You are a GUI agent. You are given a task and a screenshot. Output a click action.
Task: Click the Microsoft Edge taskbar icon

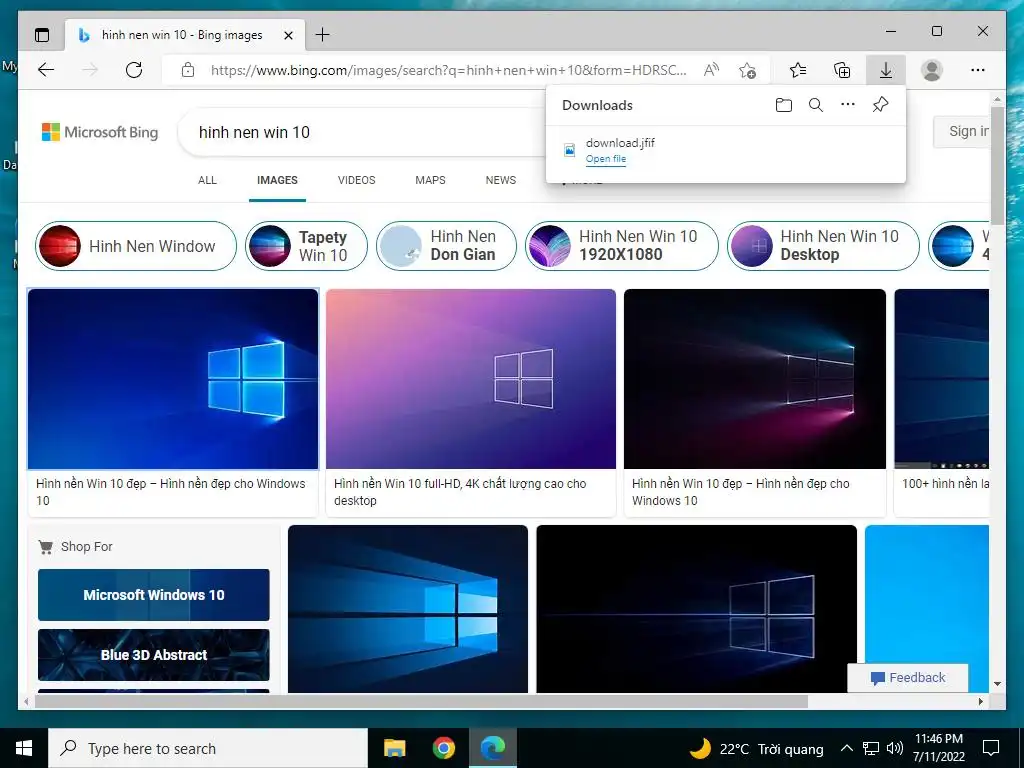click(493, 748)
